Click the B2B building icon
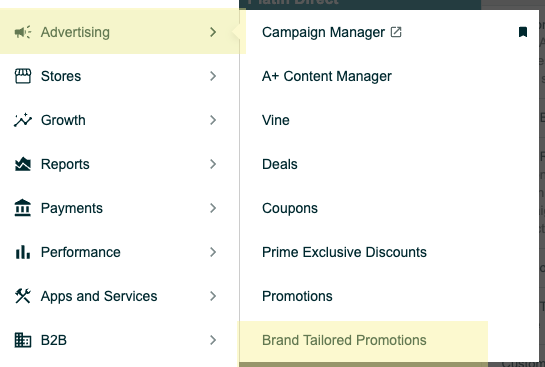Image resolution: width=545 pixels, height=367 pixels. pos(23,340)
